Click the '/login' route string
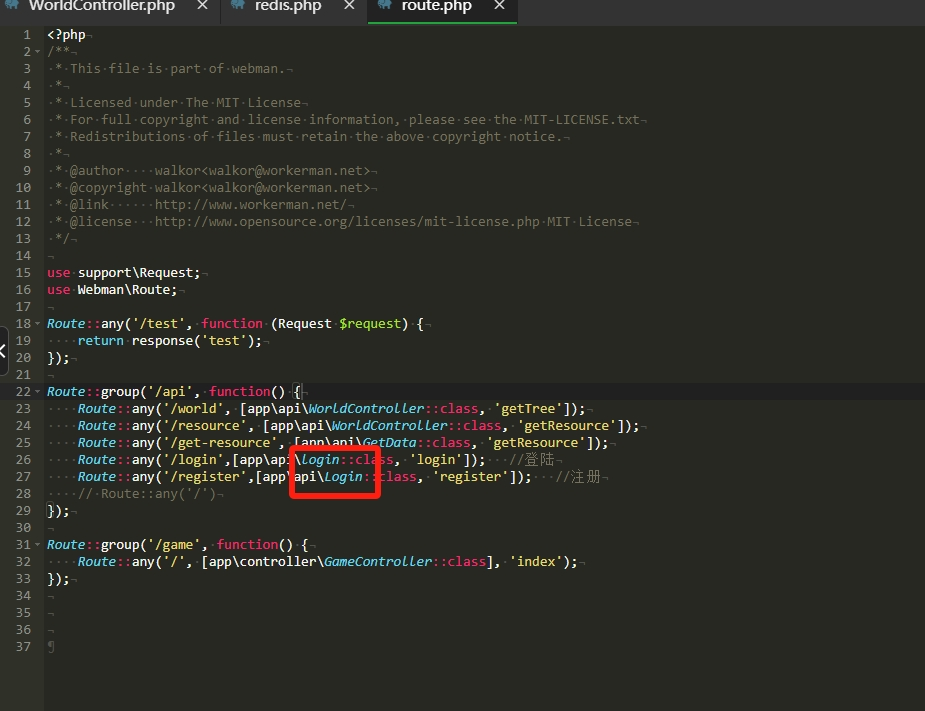This screenshot has height=711, width=925. [193, 460]
